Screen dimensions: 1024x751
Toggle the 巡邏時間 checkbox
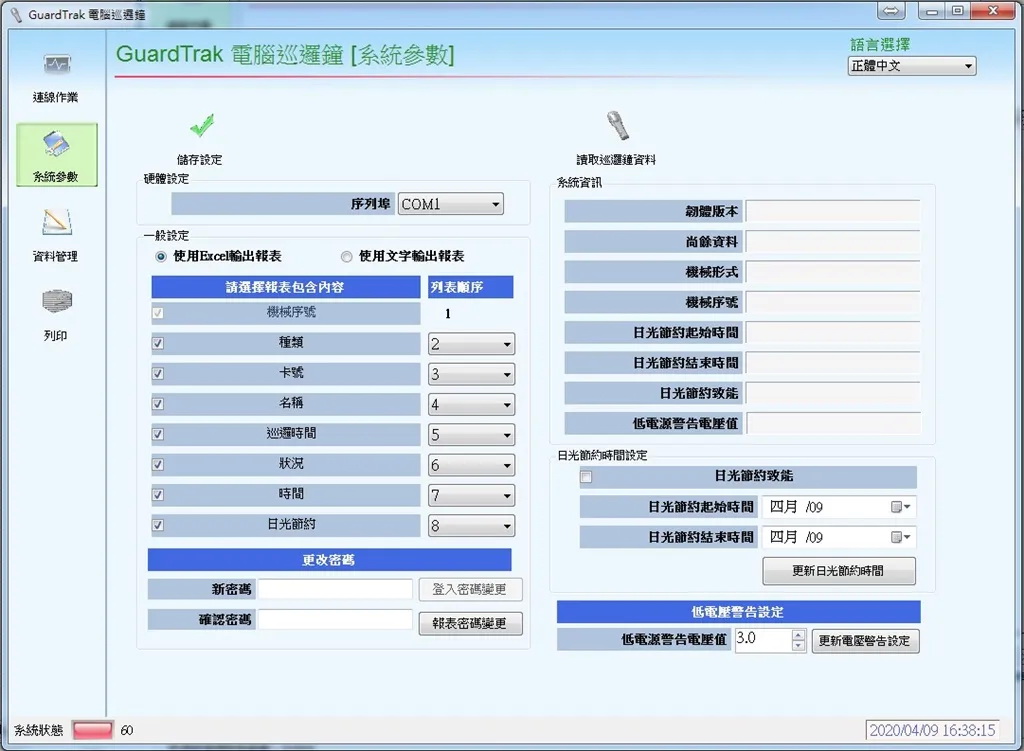coord(158,434)
